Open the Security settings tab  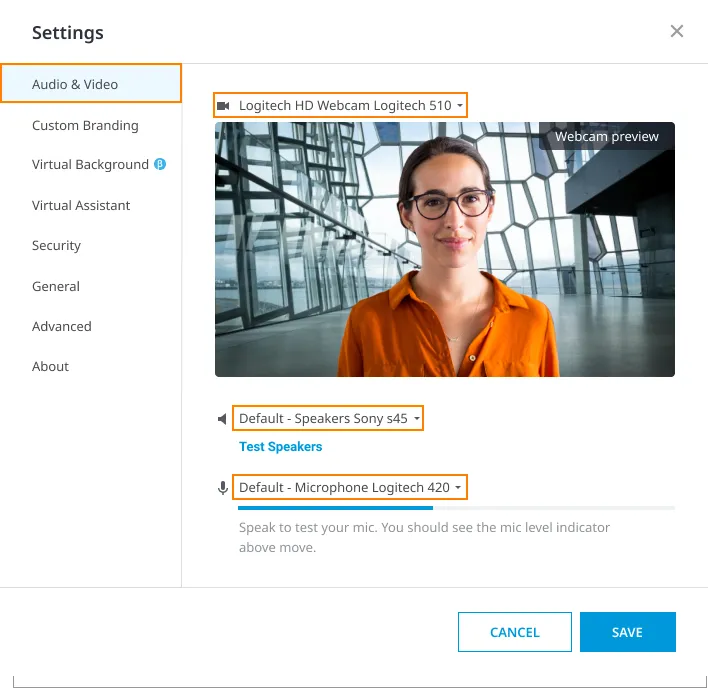(56, 246)
